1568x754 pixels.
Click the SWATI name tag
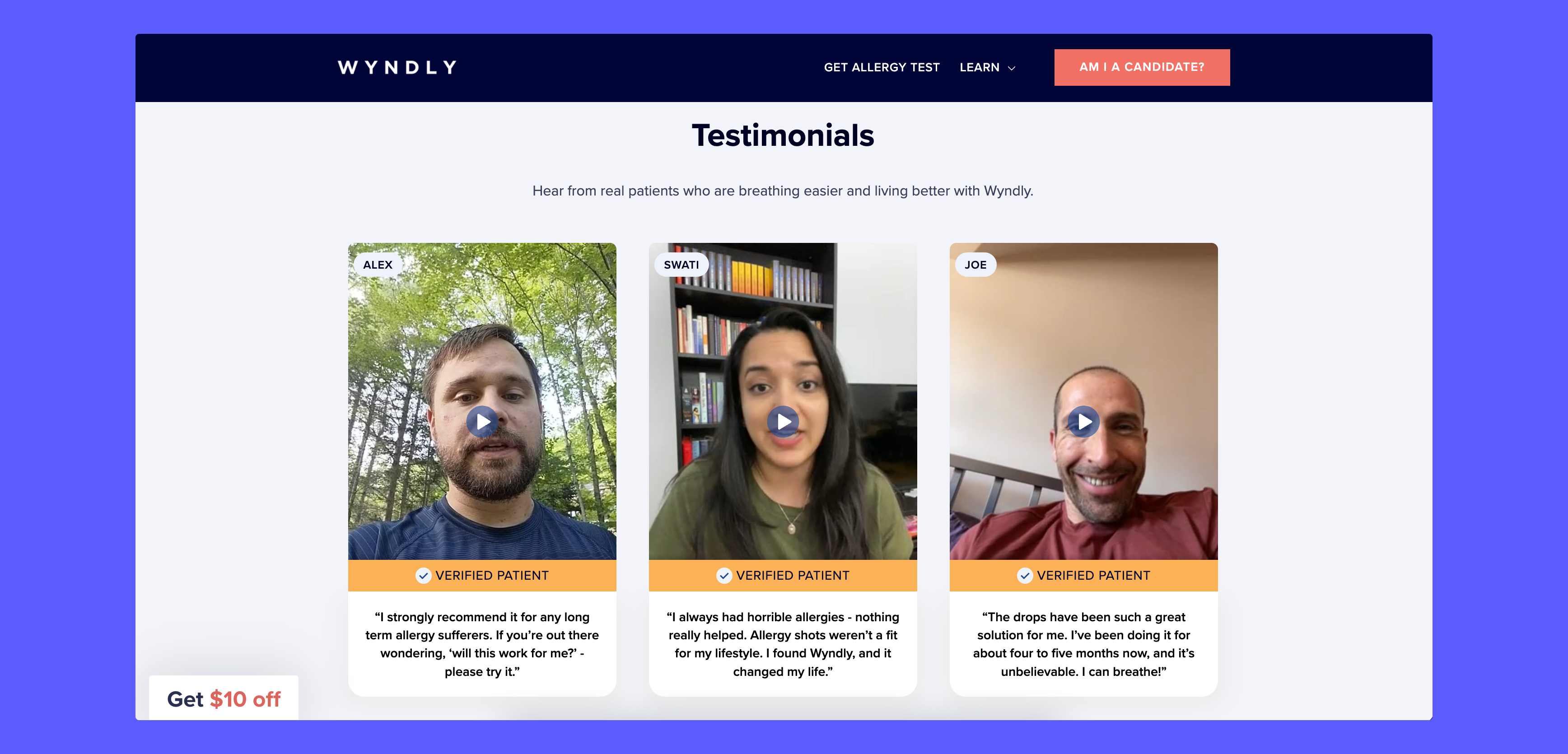click(681, 265)
